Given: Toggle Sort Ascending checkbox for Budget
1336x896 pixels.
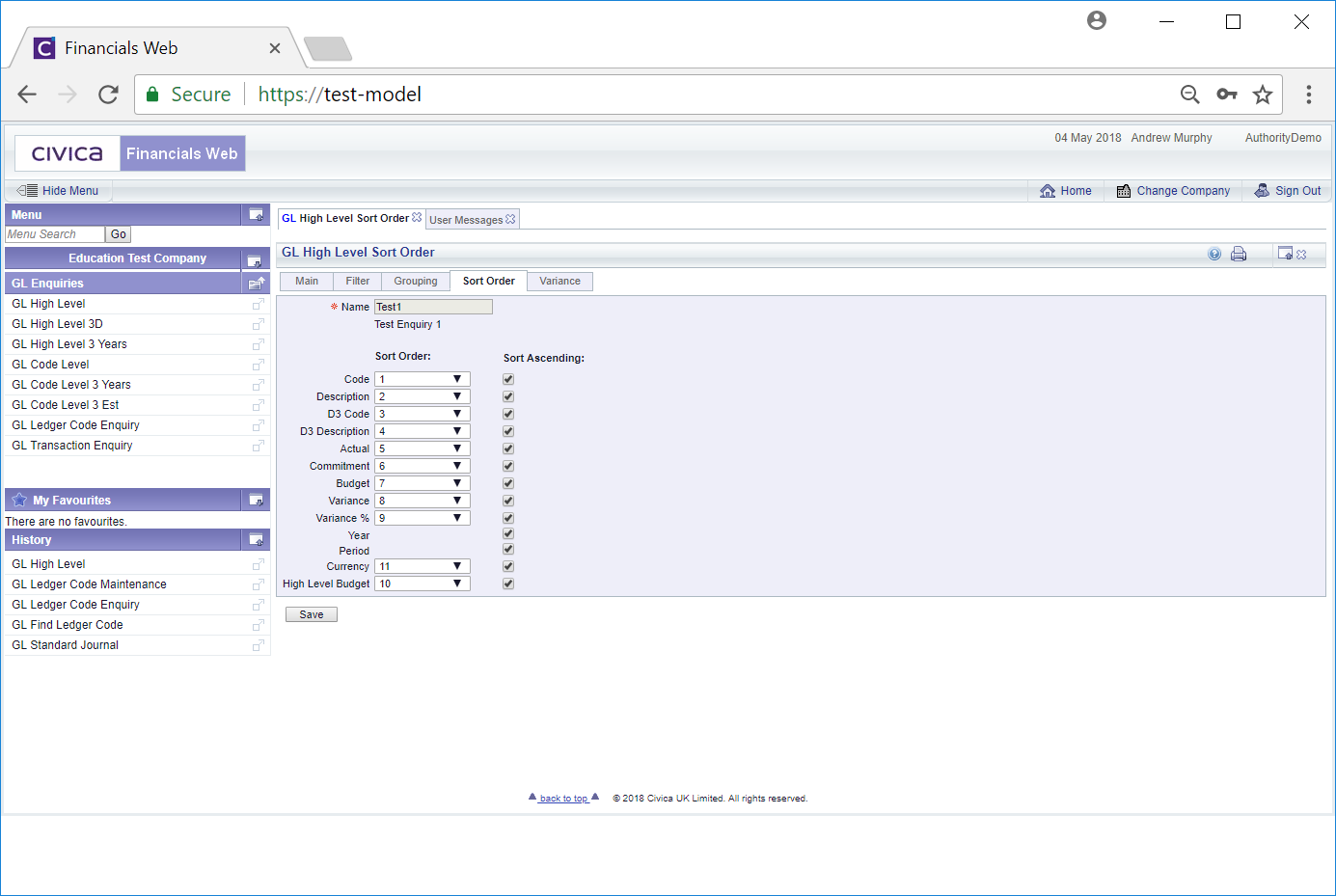Looking at the screenshot, I should click(508, 483).
